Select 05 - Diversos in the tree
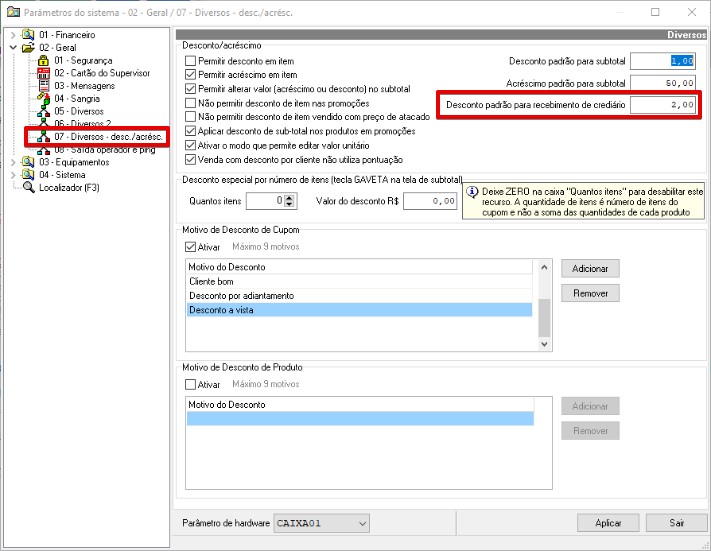The height and width of the screenshot is (551, 711). 79,111
